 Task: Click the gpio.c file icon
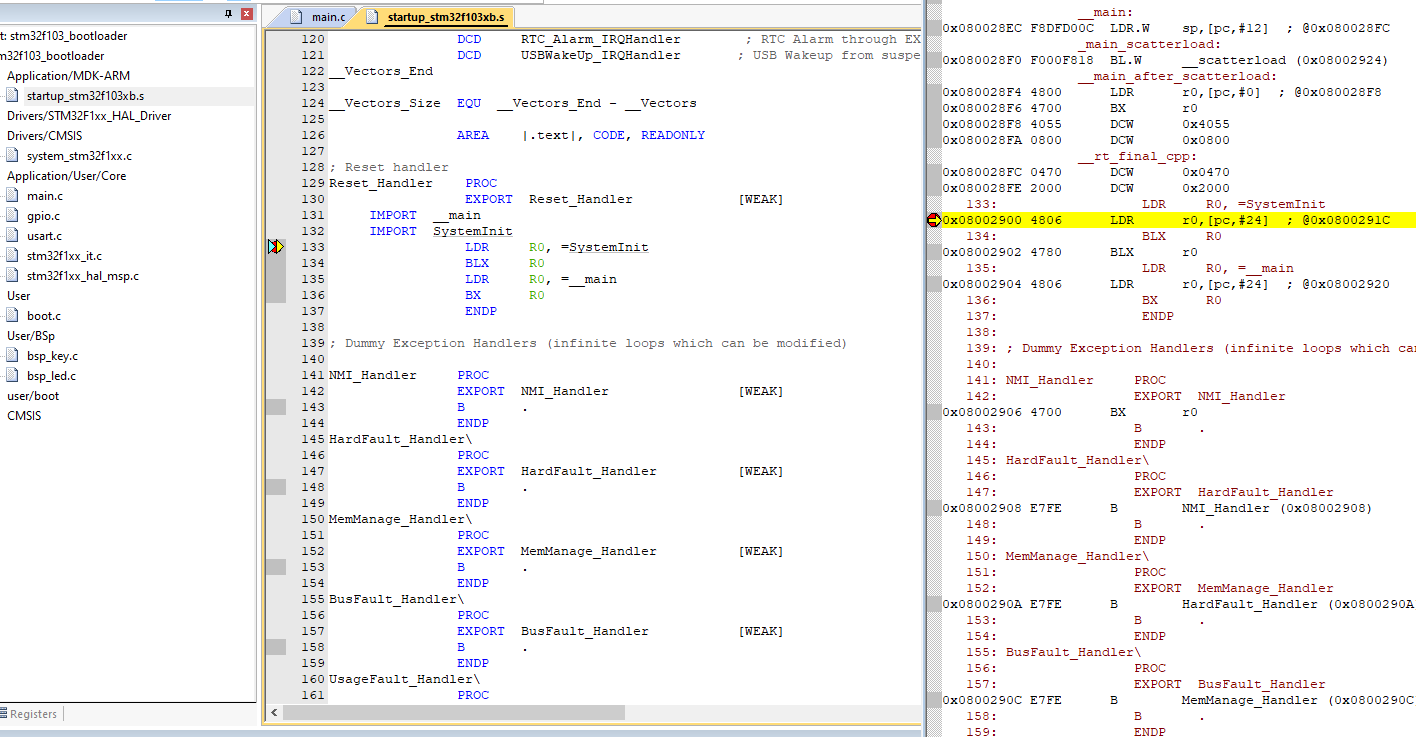click(10, 215)
